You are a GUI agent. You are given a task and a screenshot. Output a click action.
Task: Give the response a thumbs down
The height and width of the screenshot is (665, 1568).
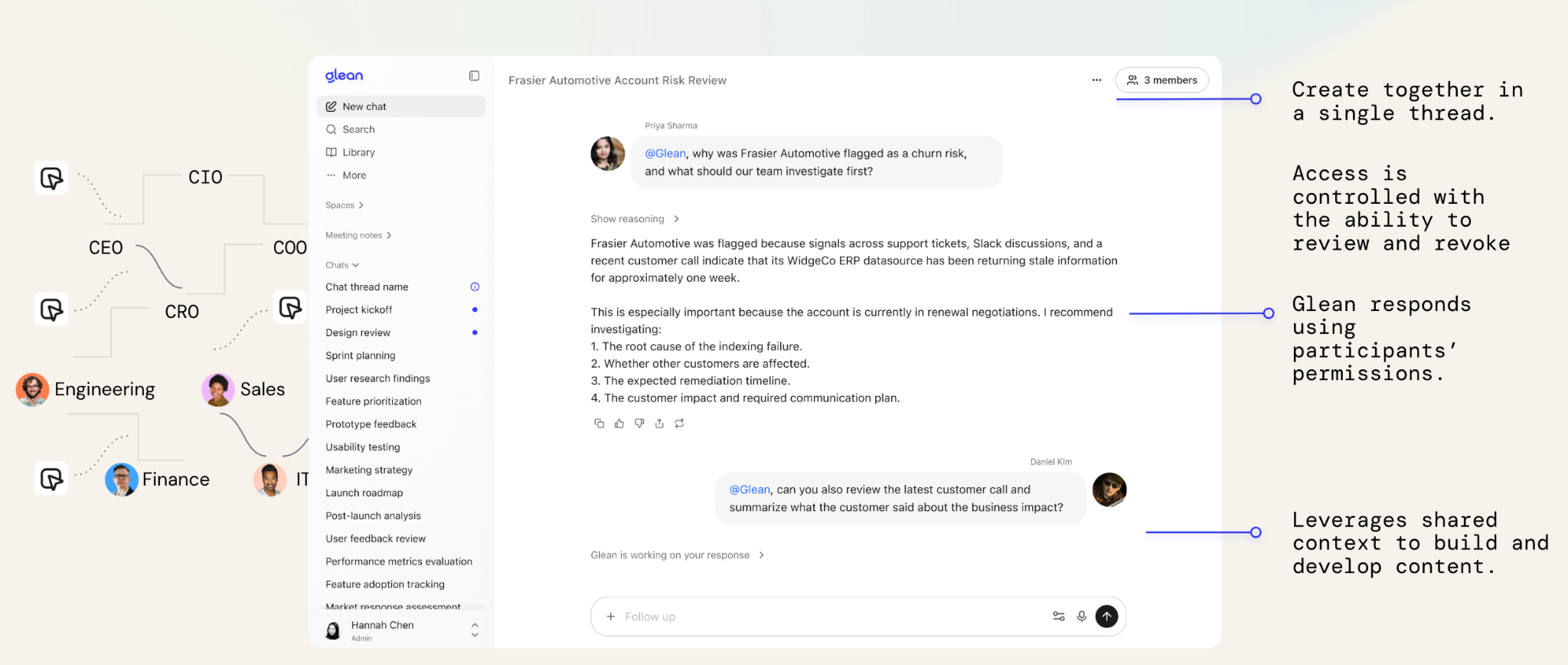tap(639, 423)
